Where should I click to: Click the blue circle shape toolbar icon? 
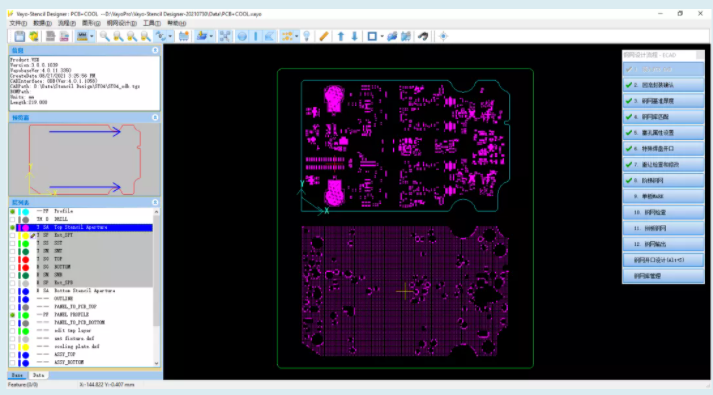(x=242, y=36)
